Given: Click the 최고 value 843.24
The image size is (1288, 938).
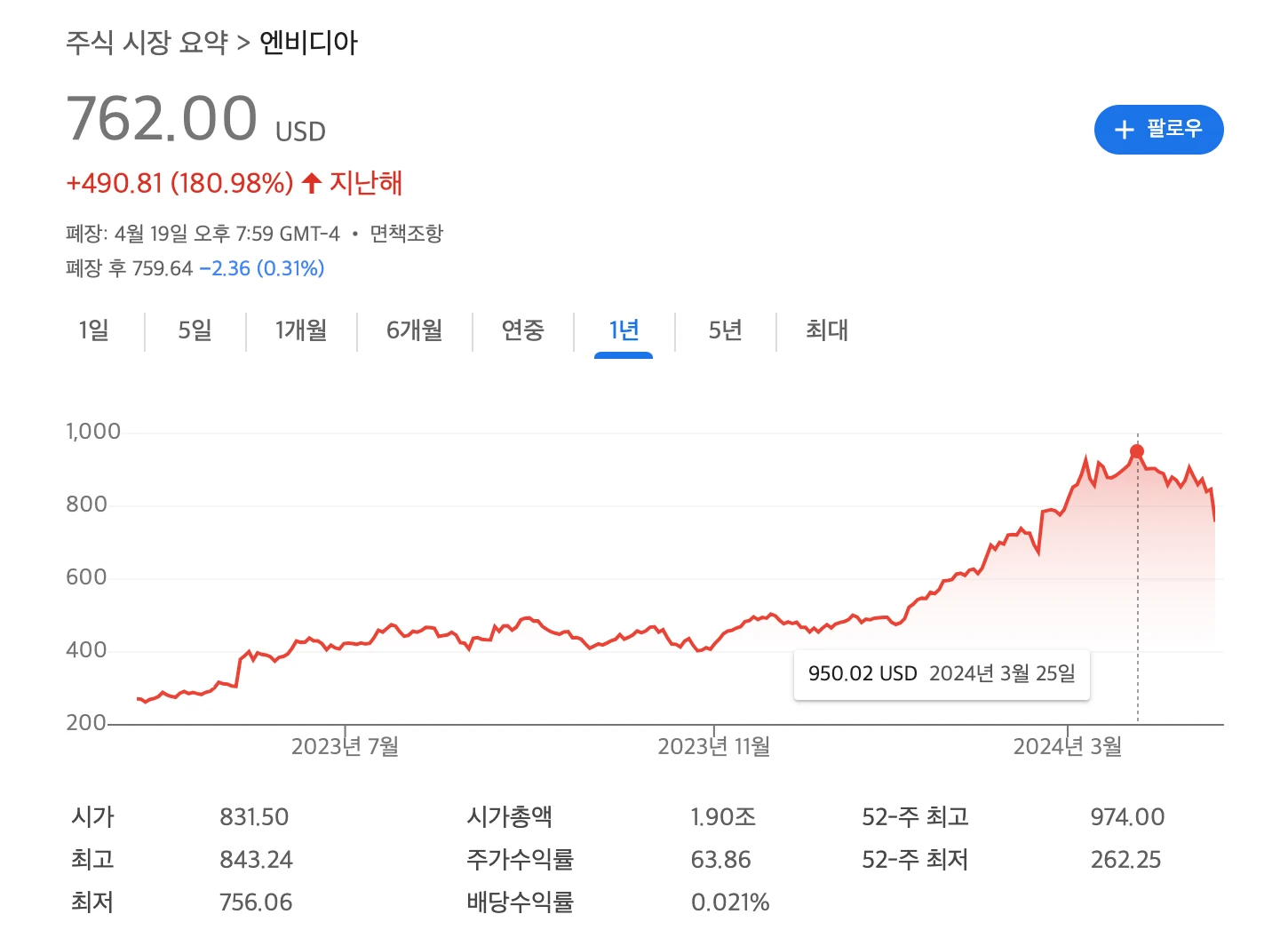Looking at the screenshot, I should (256, 860).
